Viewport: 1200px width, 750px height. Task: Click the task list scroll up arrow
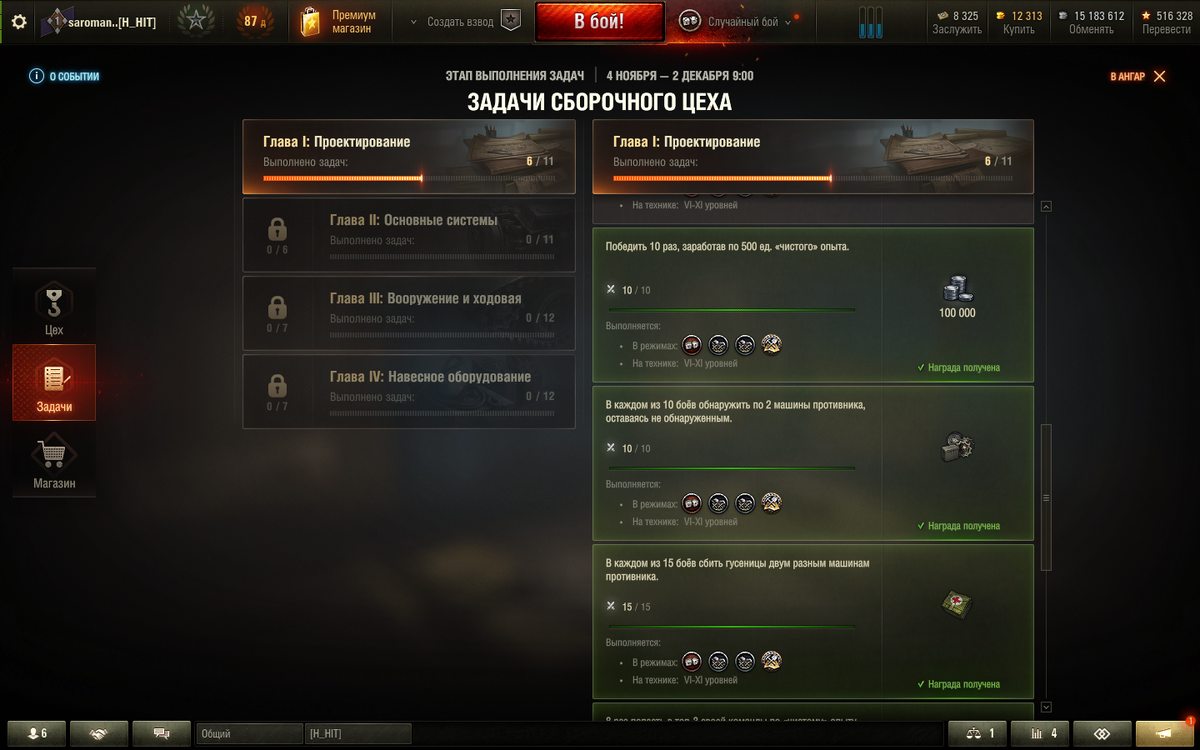(1046, 206)
